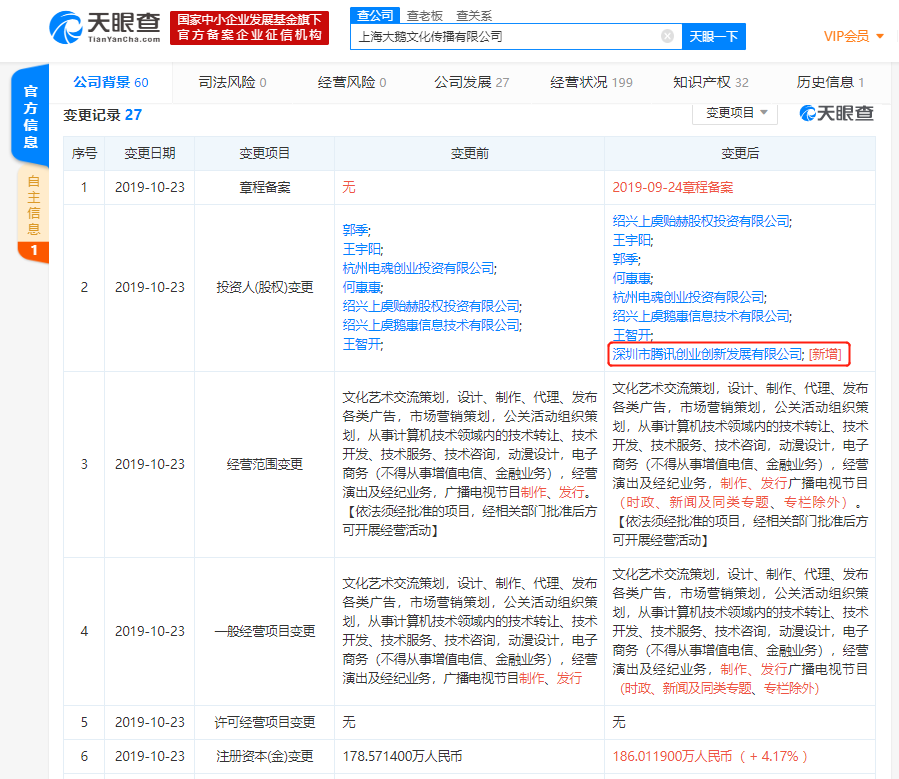Image resolution: width=899 pixels, height=779 pixels.
Task: Select the 查公司 search tab
Action: pos(375,15)
